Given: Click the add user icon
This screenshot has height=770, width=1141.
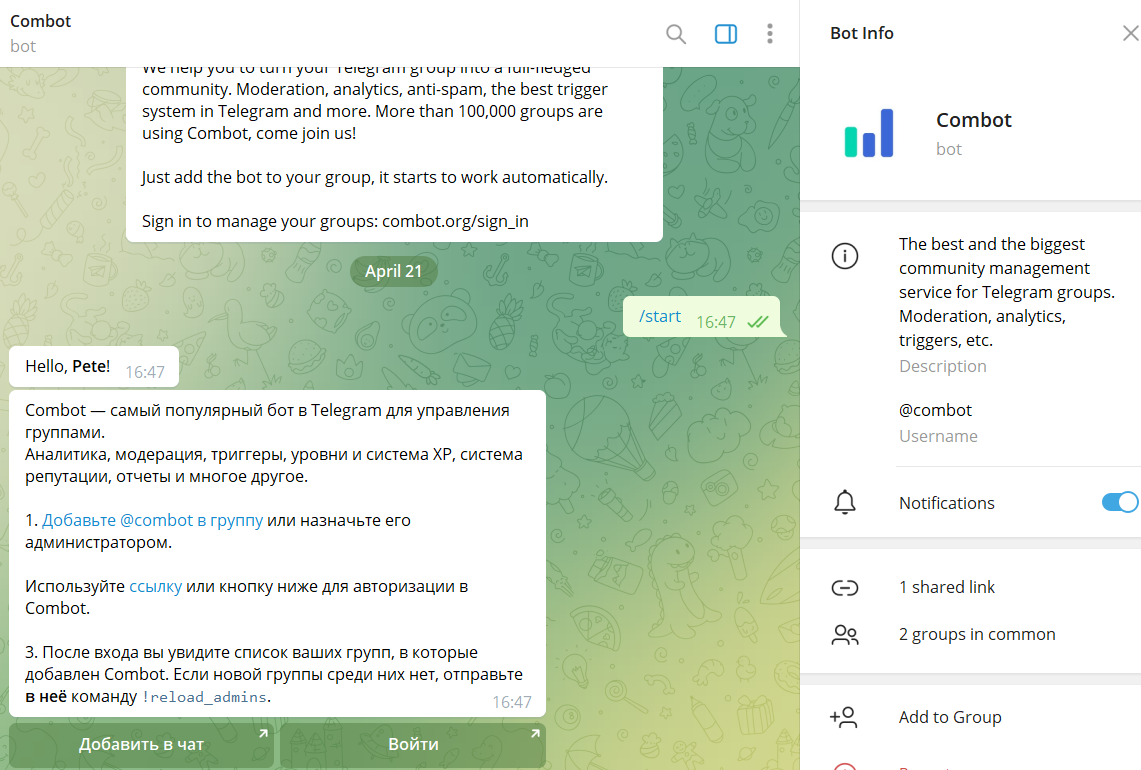Looking at the screenshot, I should tap(844, 718).
